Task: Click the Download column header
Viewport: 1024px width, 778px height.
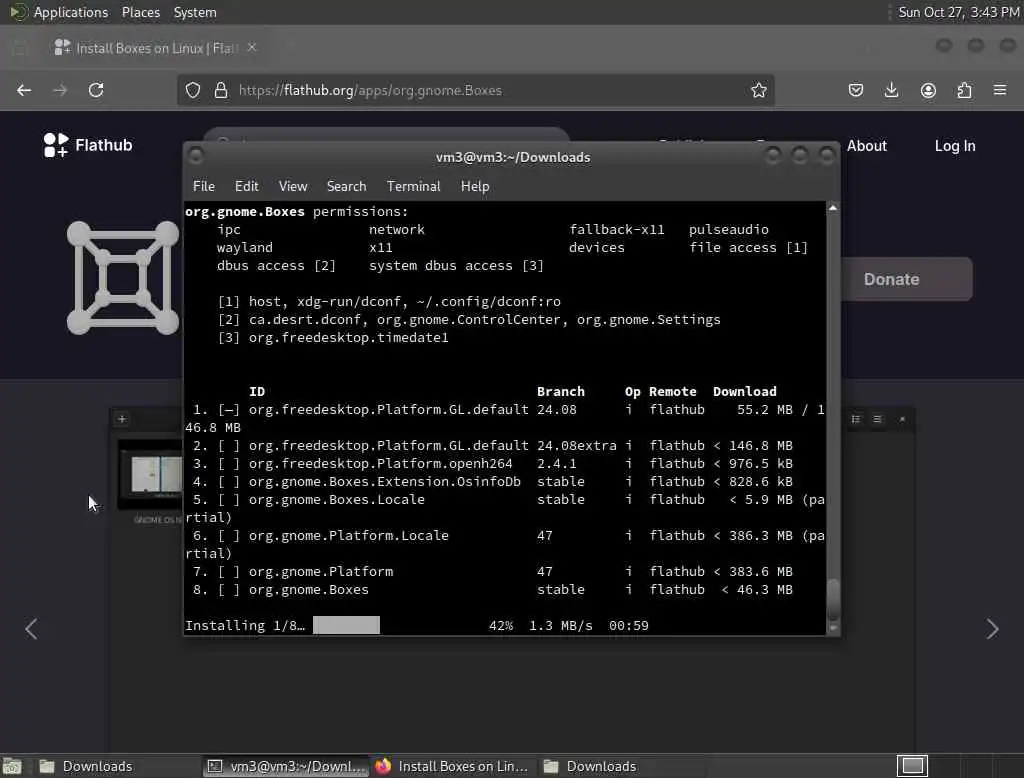Action: pyautogui.click(x=744, y=391)
